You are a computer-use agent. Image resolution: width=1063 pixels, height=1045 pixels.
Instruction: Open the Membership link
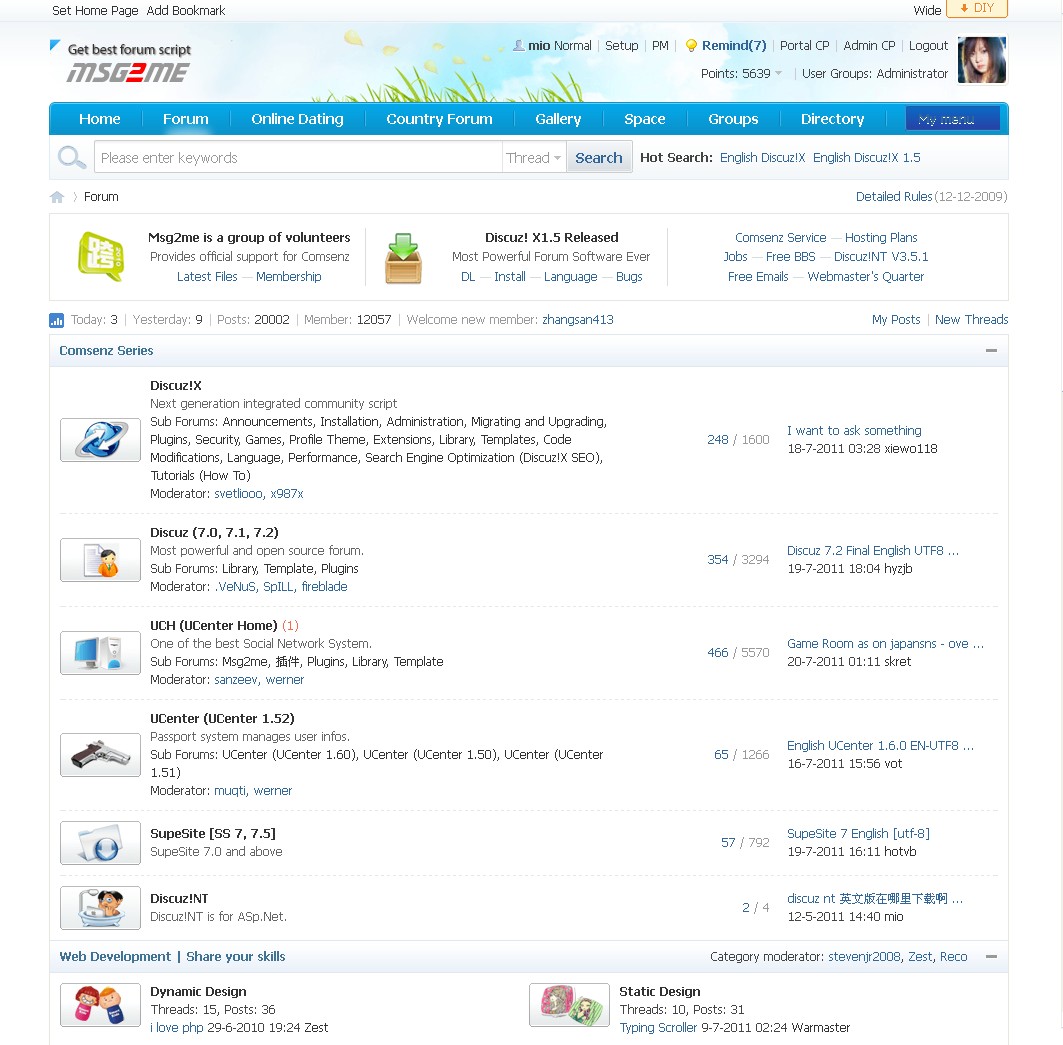(288, 277)
